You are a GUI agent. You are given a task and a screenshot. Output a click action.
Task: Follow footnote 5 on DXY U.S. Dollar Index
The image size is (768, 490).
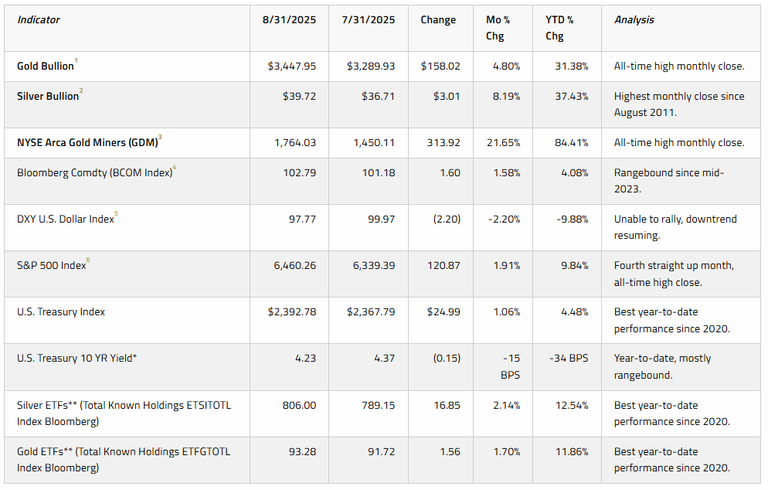[x=117, y=215]
